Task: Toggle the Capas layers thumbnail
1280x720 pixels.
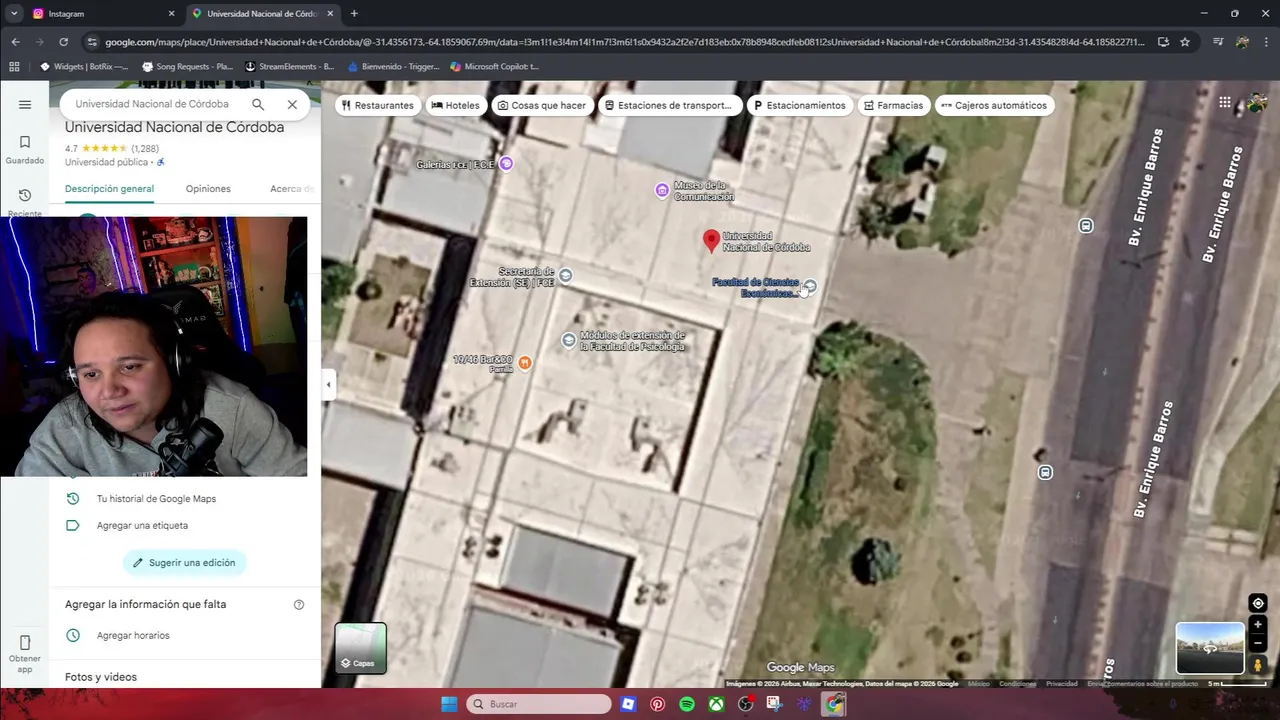Action: pos(360,648)
